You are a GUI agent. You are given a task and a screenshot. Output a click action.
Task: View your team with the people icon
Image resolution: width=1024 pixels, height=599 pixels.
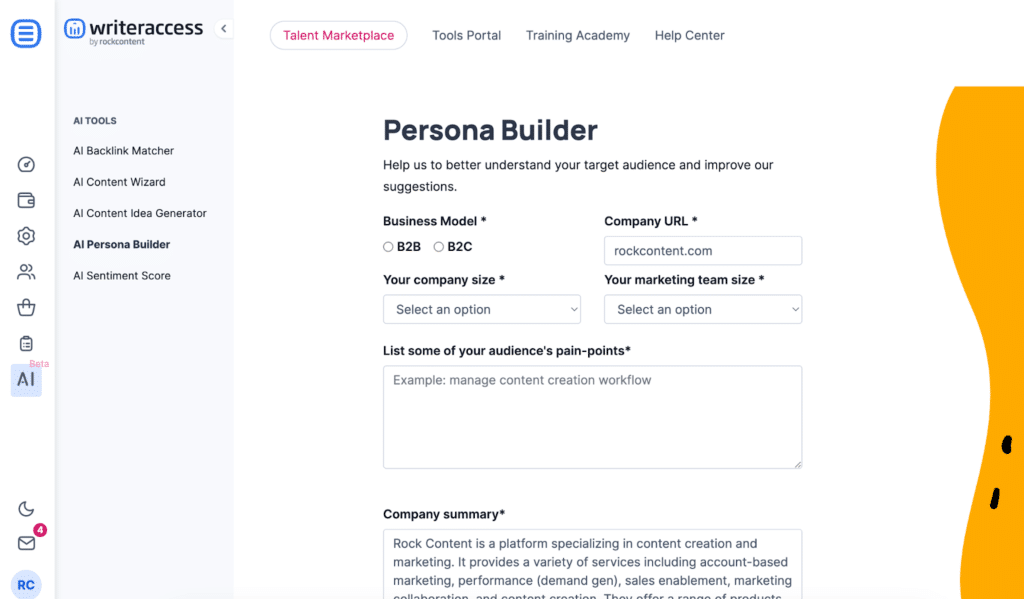point(26,271)
